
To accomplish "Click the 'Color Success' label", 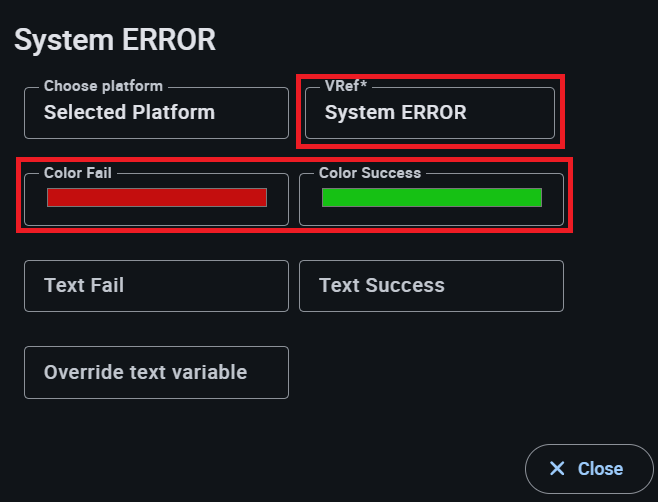I will (x=370, y=173).
